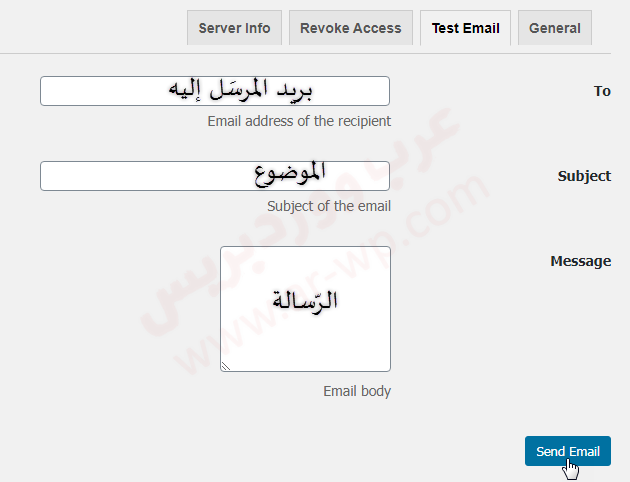630x482 pixels.
Task: Click the "Subject of the email" hint
Action: pyautogui.click(x=329, y=206)
